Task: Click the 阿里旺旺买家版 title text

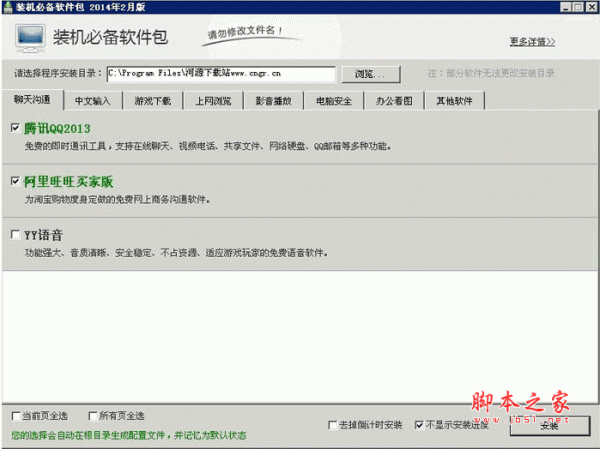Action: click(68, 181)
